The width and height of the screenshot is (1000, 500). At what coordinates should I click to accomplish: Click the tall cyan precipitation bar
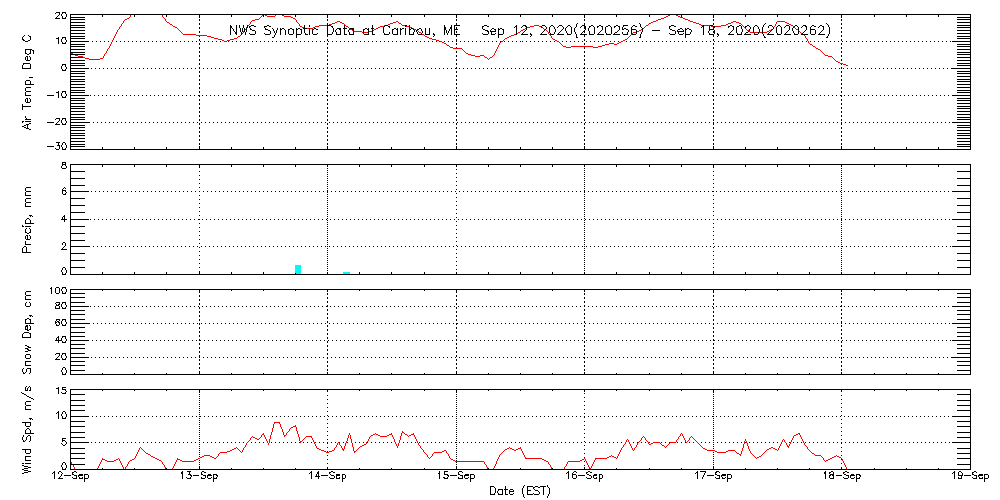tap(298, 268)
